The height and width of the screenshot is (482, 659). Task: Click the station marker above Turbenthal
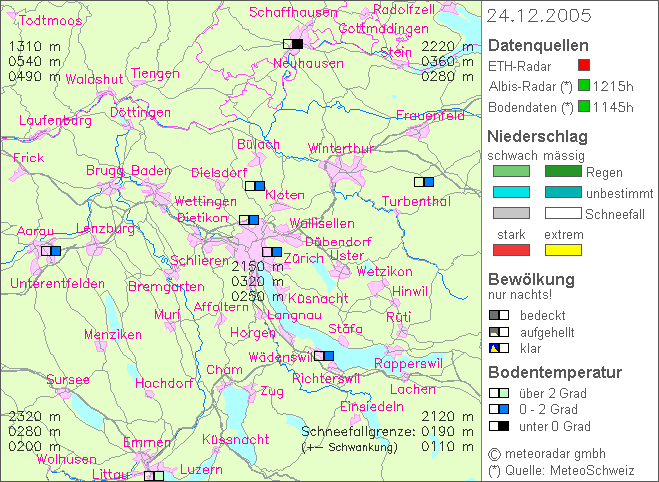pos(424,182)
